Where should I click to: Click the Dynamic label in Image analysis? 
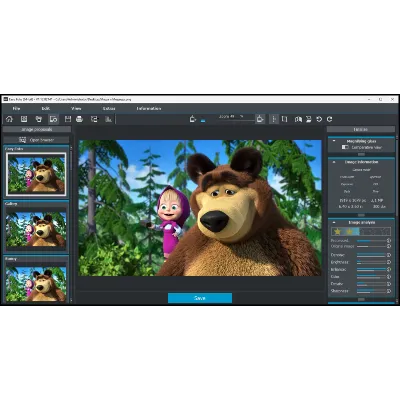pos(338,255)
